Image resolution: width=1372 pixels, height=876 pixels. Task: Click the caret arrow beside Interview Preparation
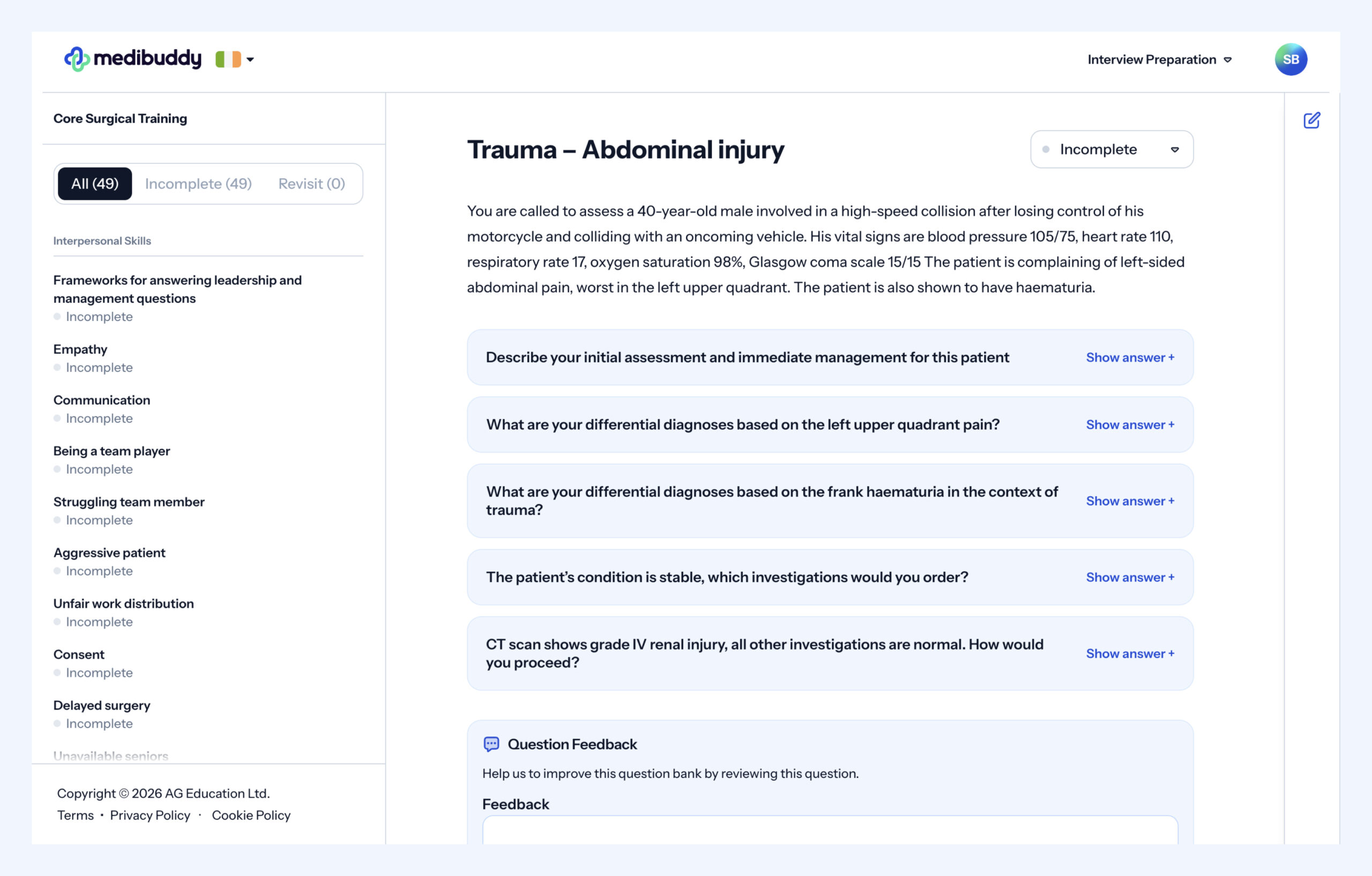pyautogui.click(x=1228, y=60)
